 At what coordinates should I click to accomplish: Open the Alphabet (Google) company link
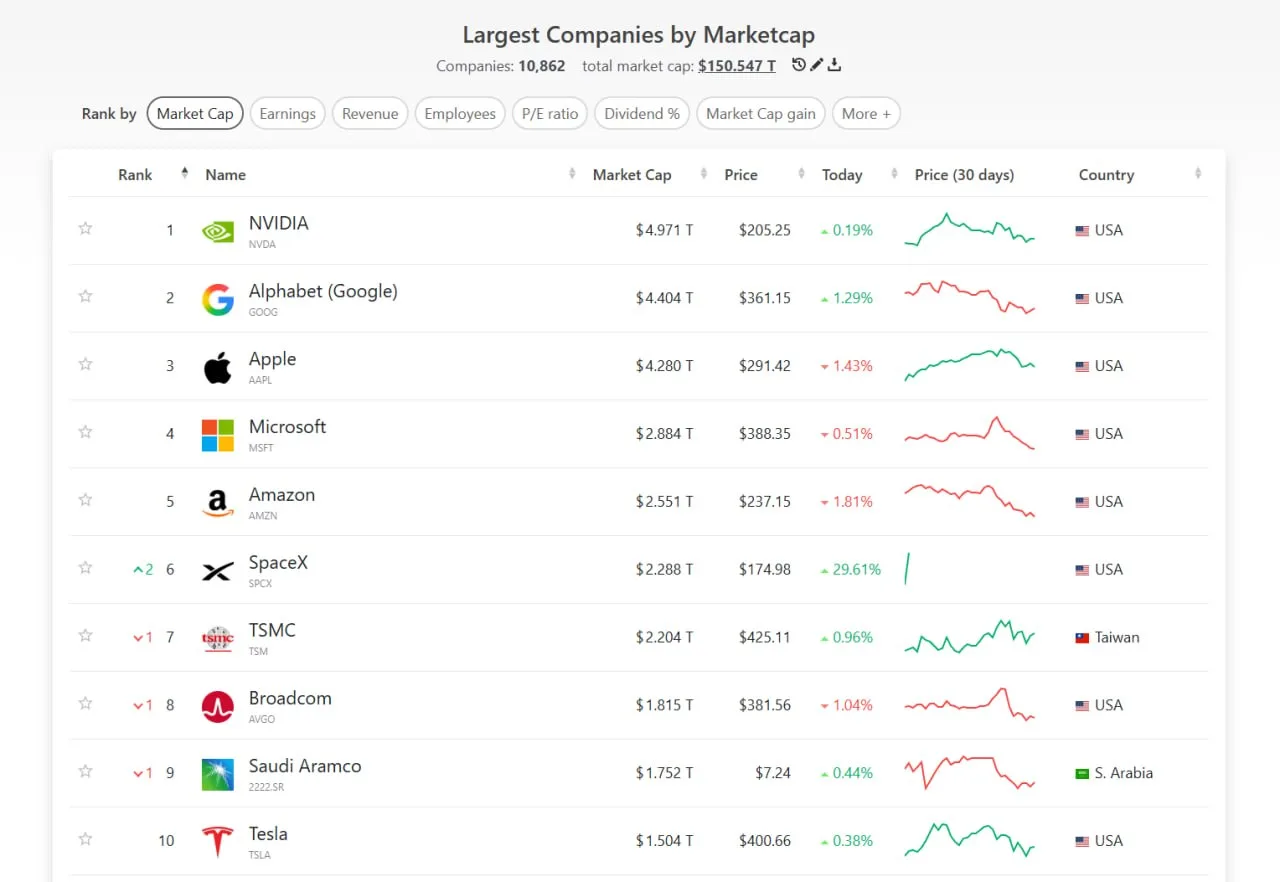coord(323,291)
